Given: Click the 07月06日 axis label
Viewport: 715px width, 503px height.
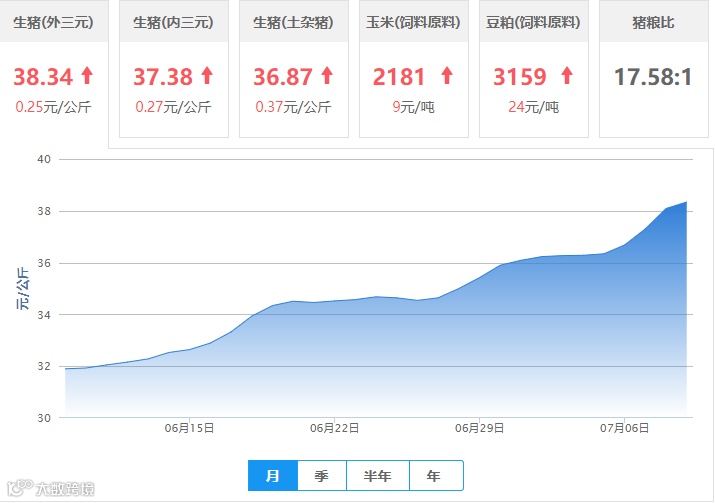Looking at the screenshot, I should [x=625, y=428].
